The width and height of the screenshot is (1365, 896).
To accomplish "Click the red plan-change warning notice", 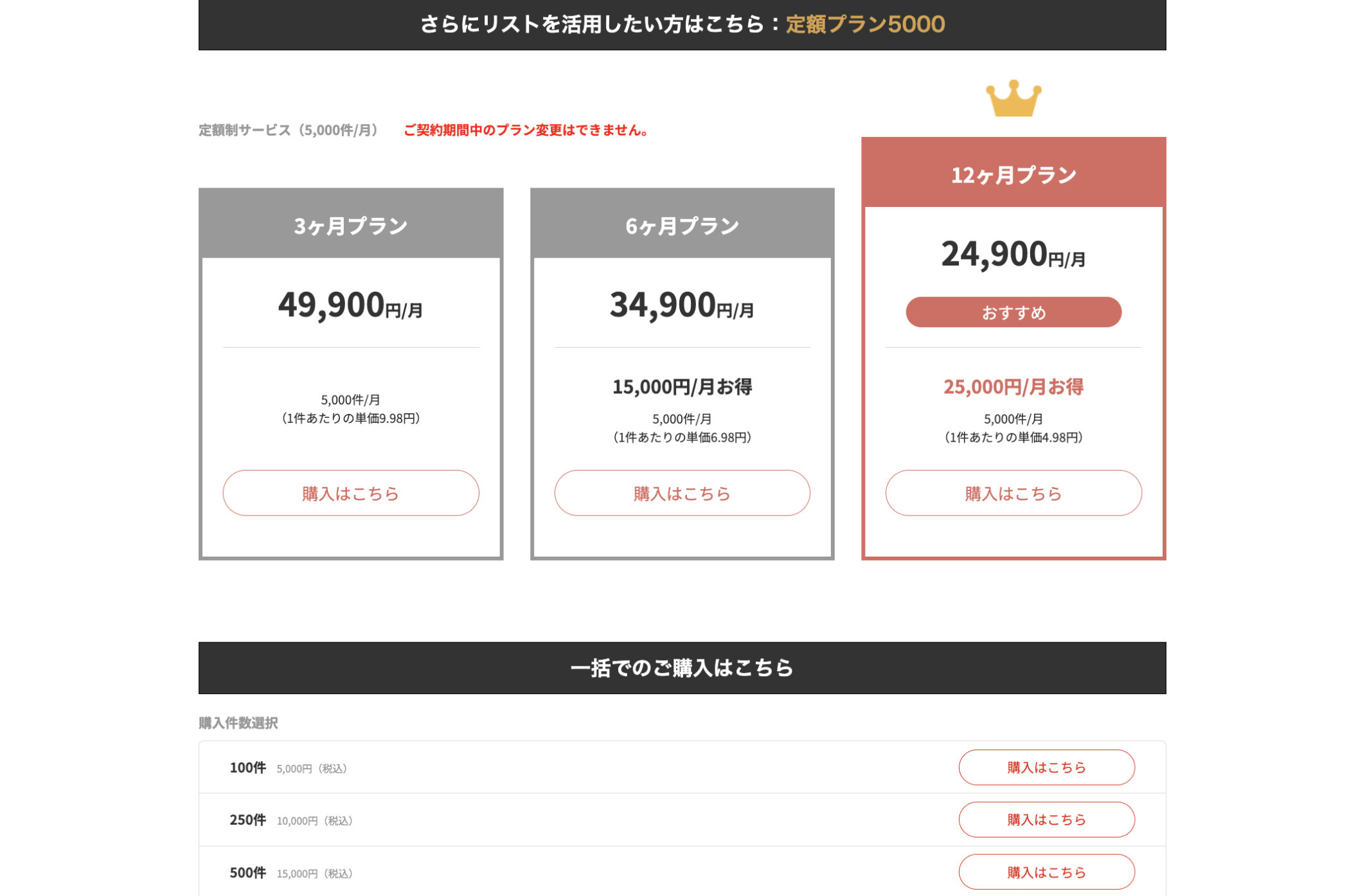I will (x=526, y=130).
